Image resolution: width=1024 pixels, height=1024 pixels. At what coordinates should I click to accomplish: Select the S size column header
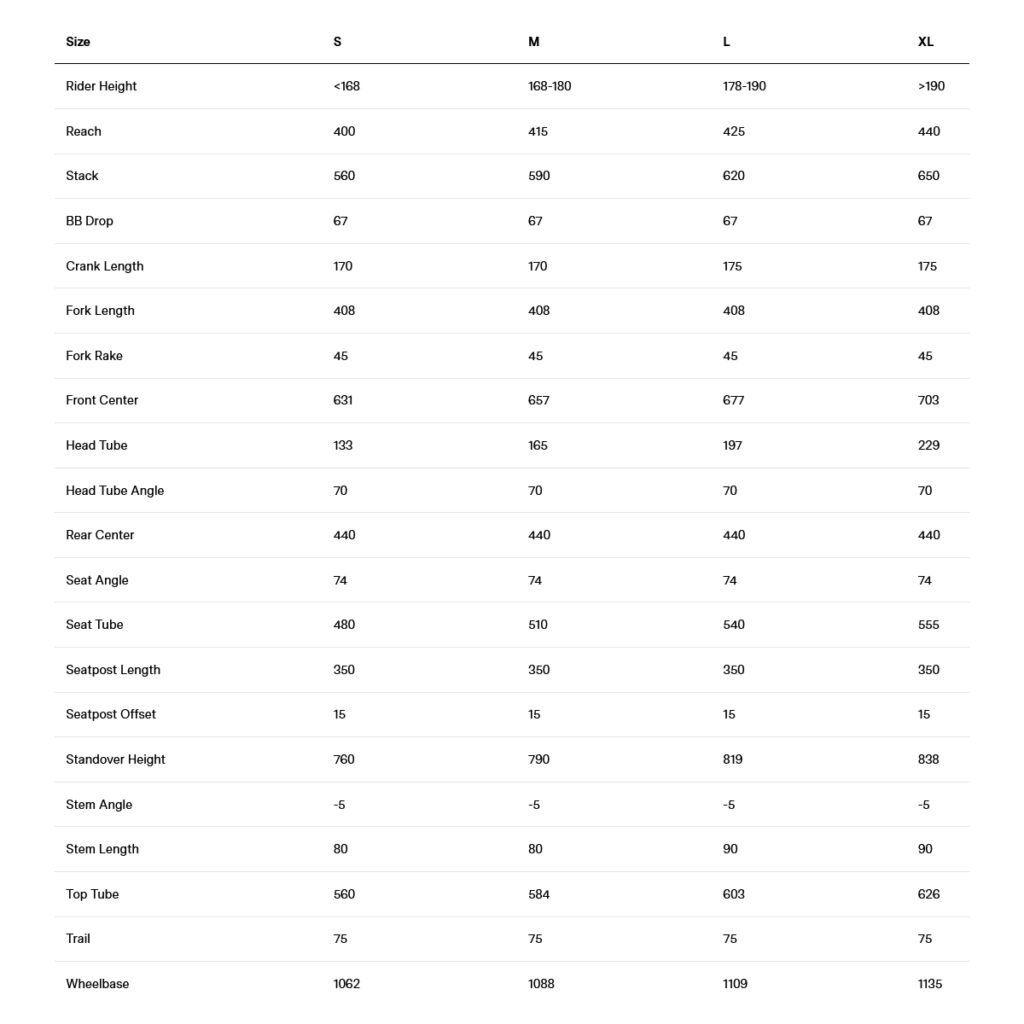337,42
